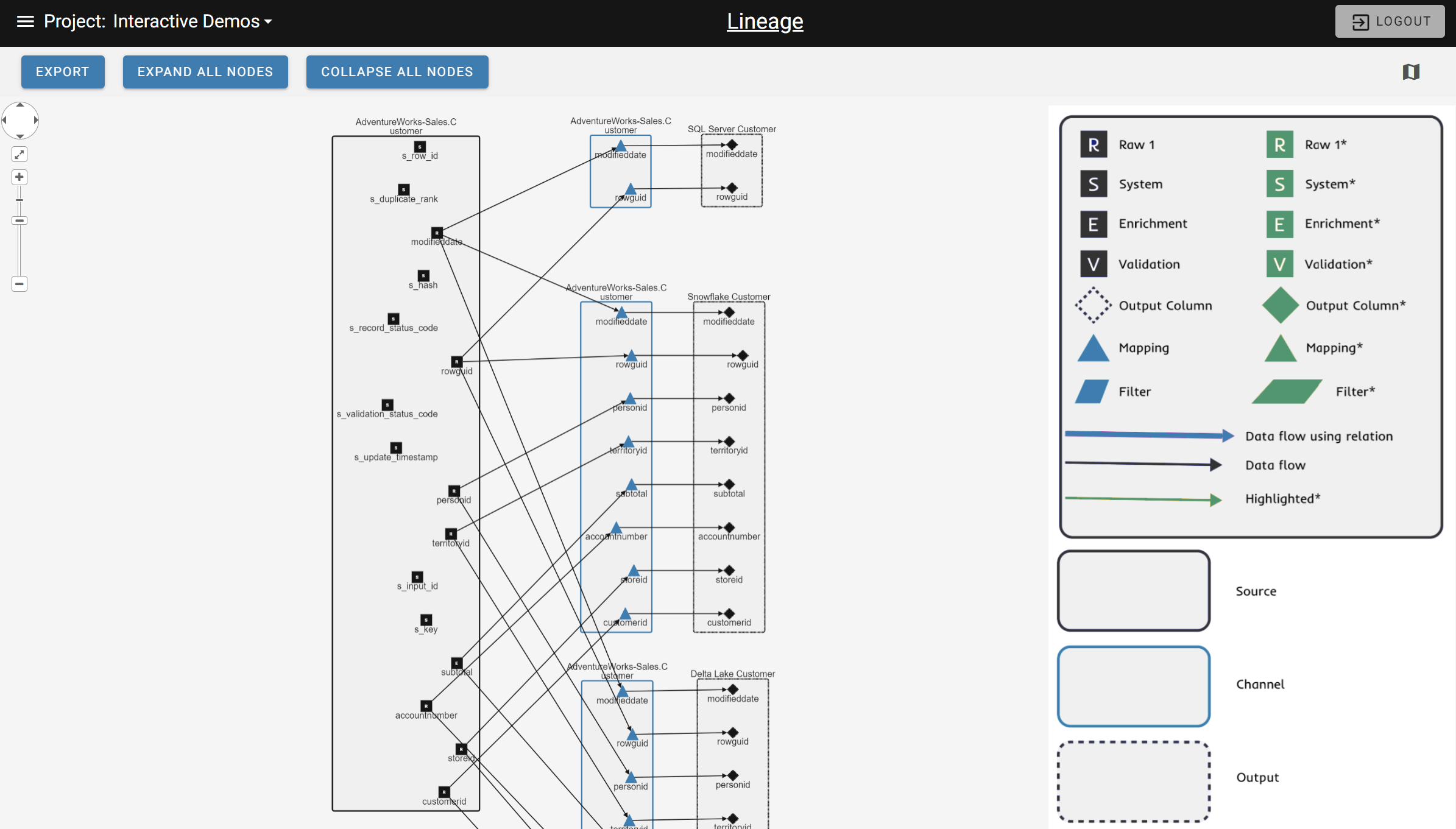Click modifieddate output diamond in SQL Server Customer
Screen dimensions: 1456x829
tap(732, 145)
